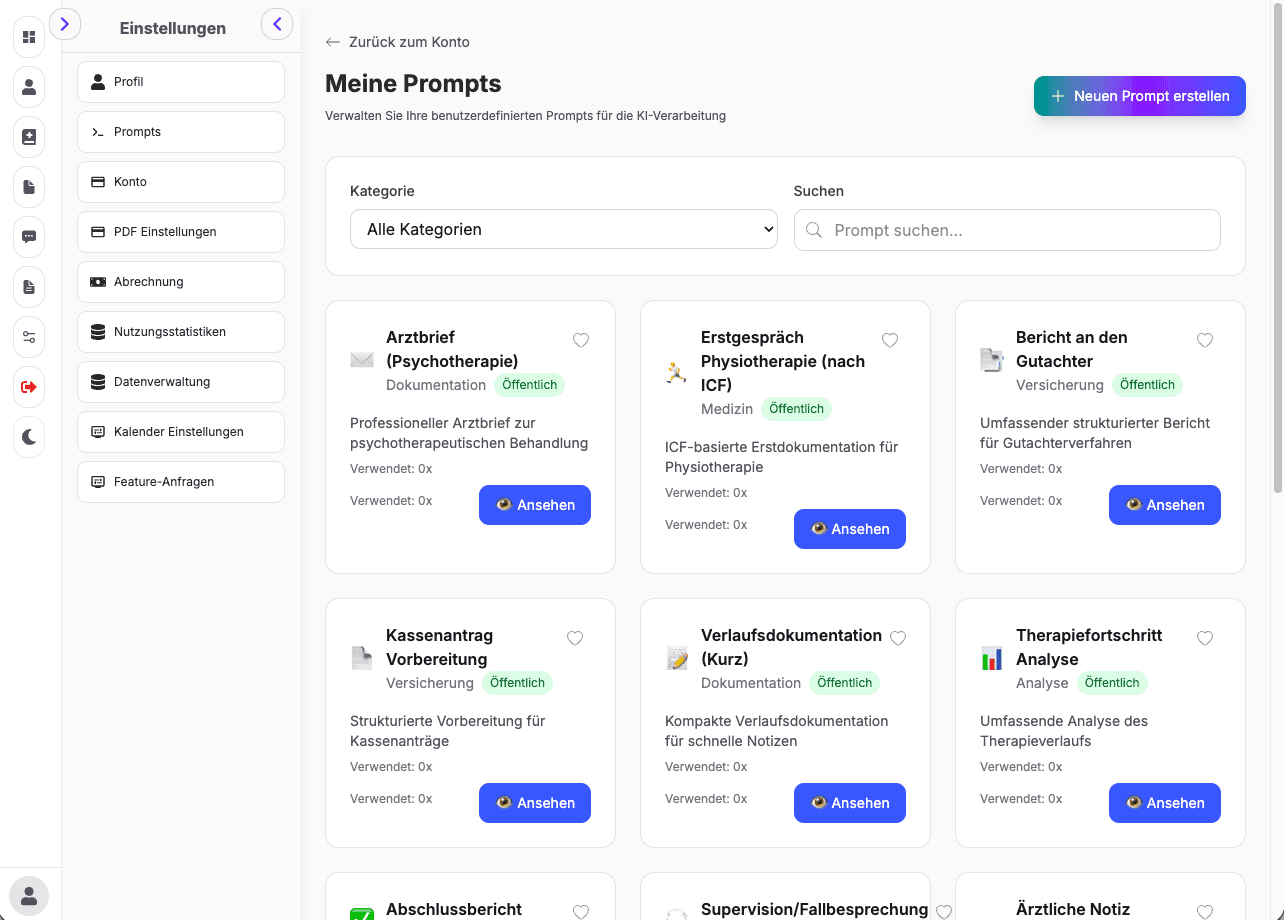The height and width of the screenshot is (920, 1284).
Task: Toggle dark mode with the moon icon
Action: (x=29, y=437)
